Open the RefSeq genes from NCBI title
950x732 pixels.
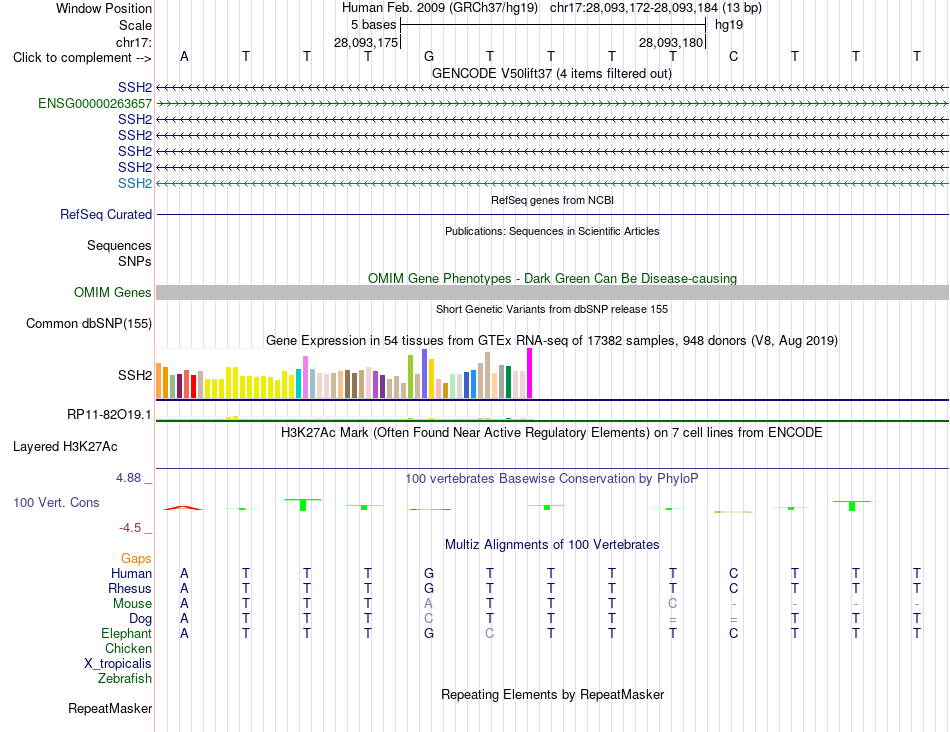(x=552, y=200)
